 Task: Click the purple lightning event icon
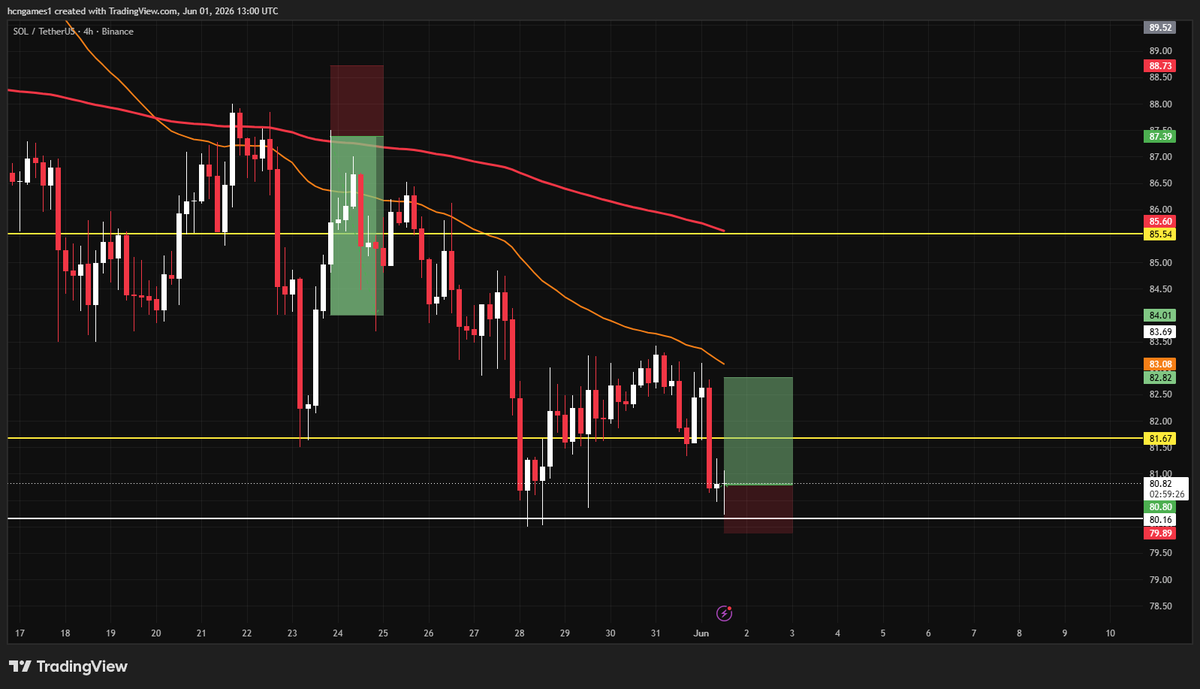(725, 612)
